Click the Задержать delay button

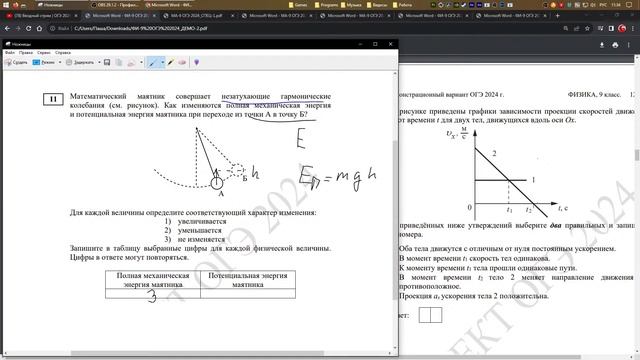[80, 62]
